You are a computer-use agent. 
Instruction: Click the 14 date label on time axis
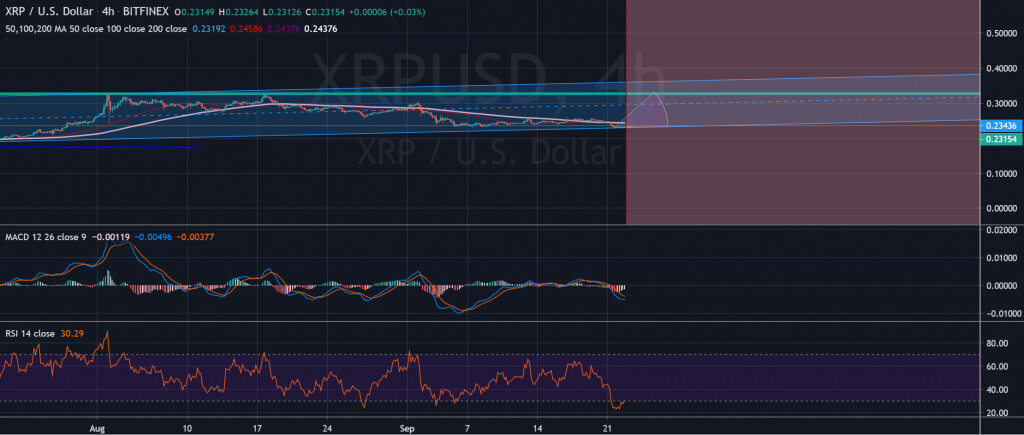[537, 428]
